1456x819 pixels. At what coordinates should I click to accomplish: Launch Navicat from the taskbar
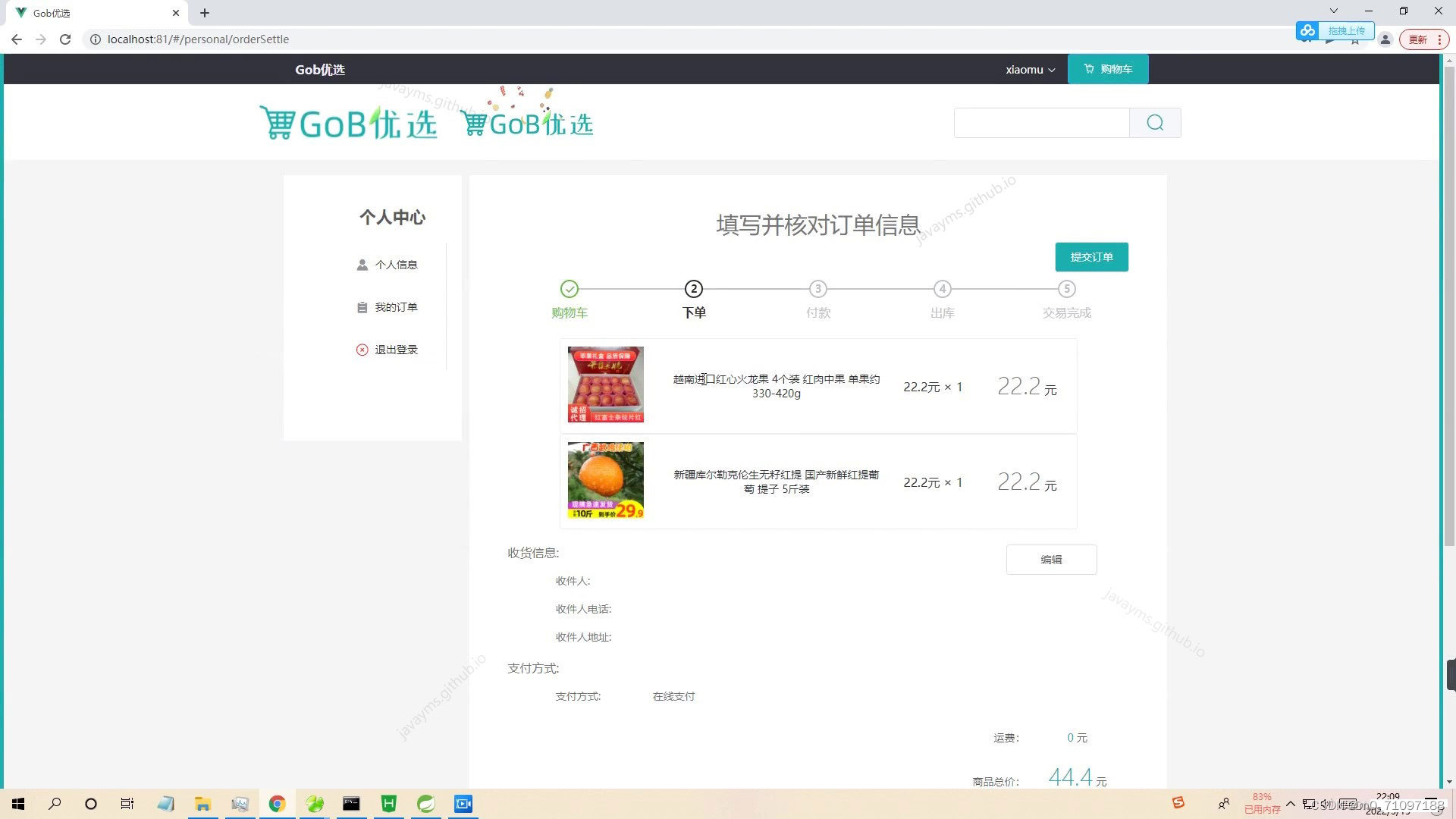click(315, 803)
